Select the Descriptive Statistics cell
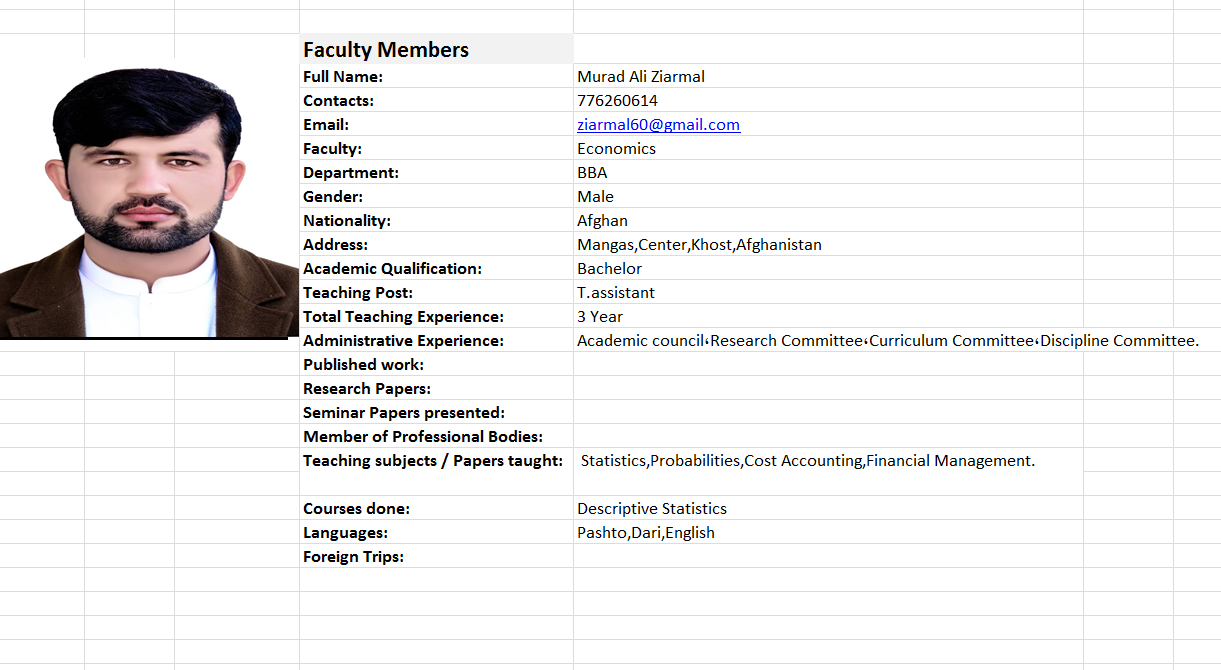 [x=828, y=508]
